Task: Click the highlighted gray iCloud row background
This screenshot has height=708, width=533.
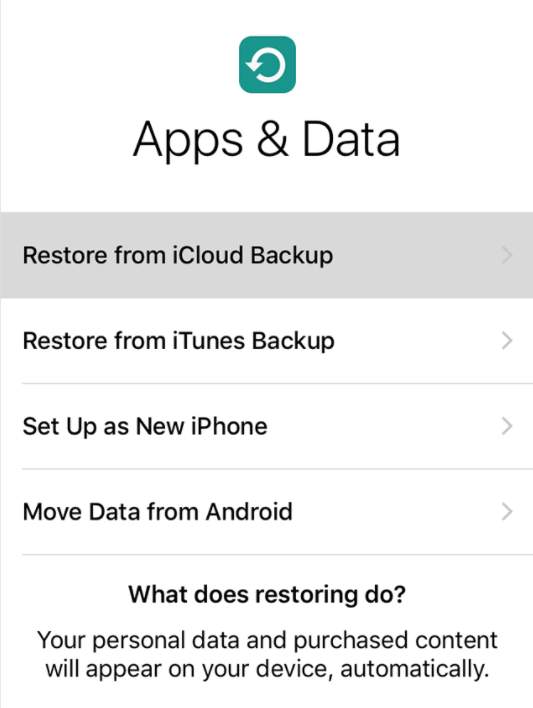Action: [x=266, y=255]
